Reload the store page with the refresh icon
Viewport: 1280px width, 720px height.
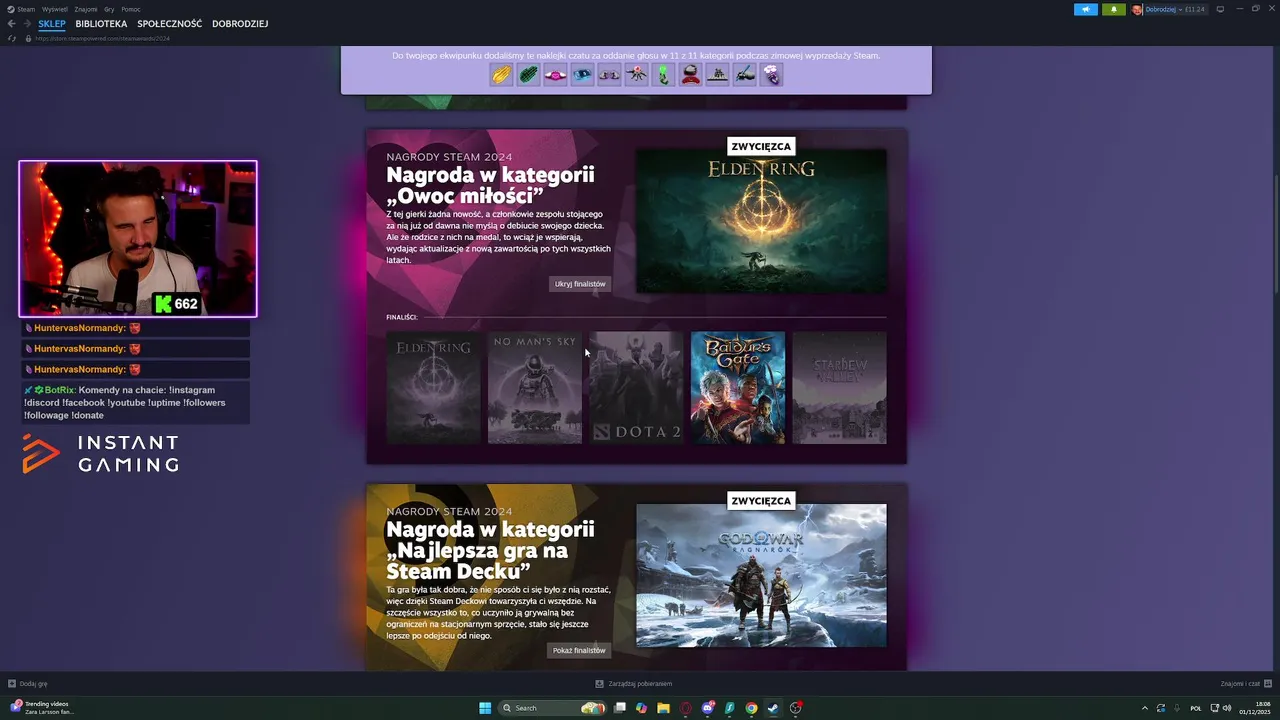[x=12, y=38]
